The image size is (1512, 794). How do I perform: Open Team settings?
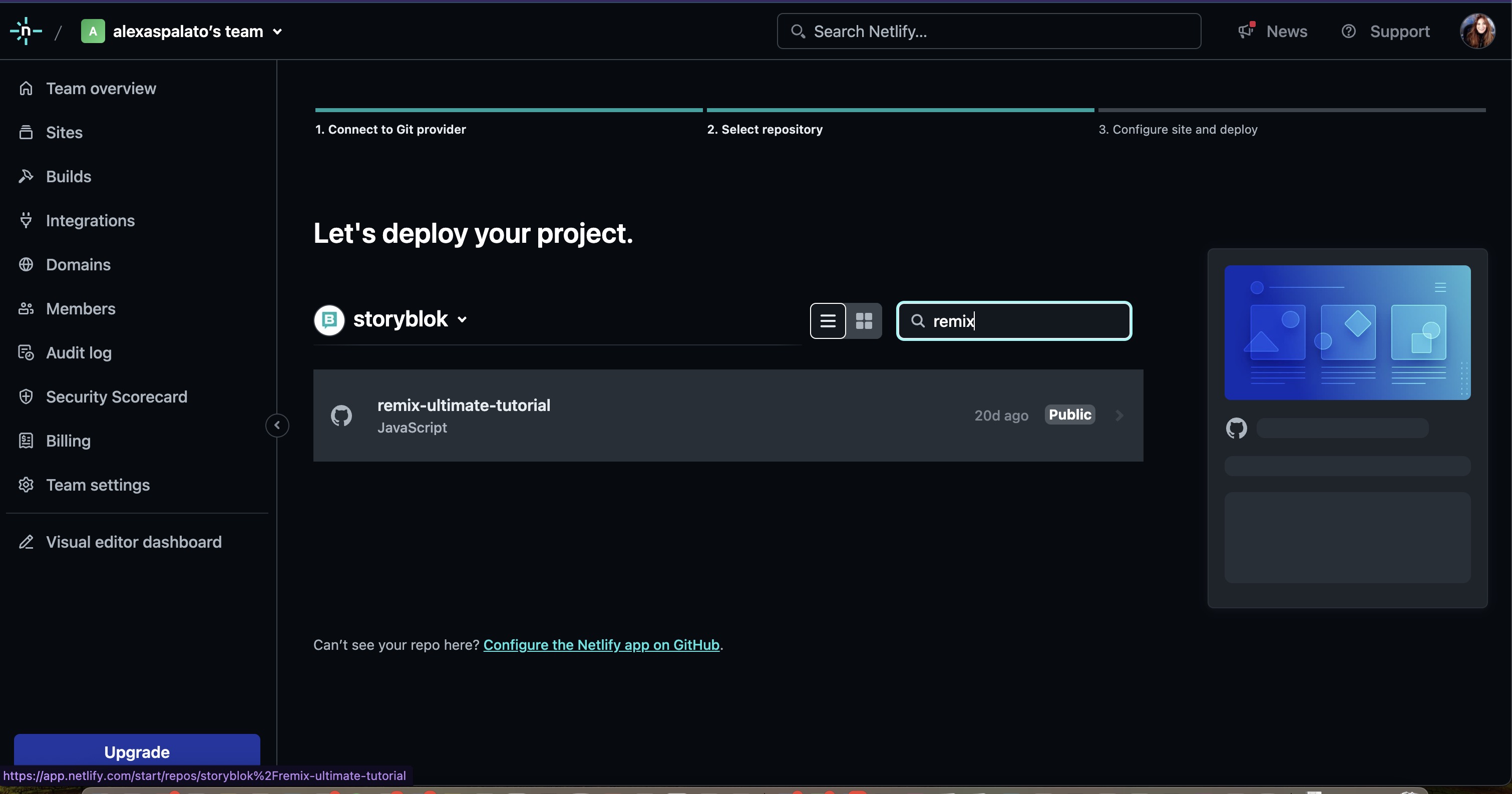(98, 485)
